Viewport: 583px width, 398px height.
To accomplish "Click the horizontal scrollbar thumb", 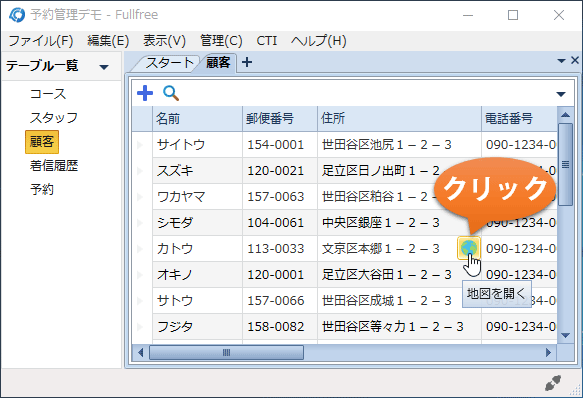I will pos(226,352).
